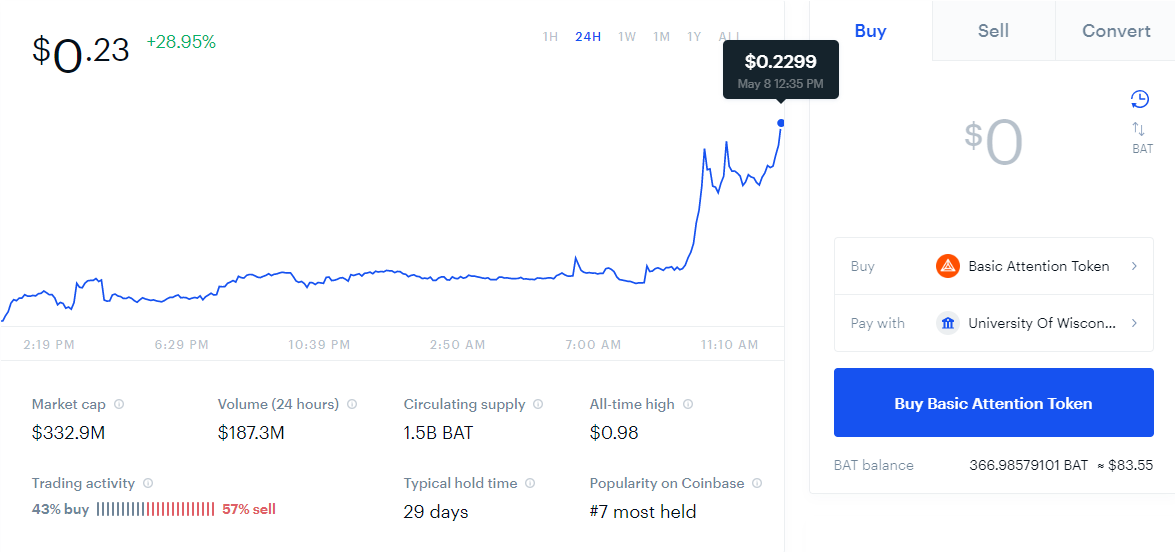Click the recurring buy clock icon
The image size is (1175, 552).
(1139, 100)
